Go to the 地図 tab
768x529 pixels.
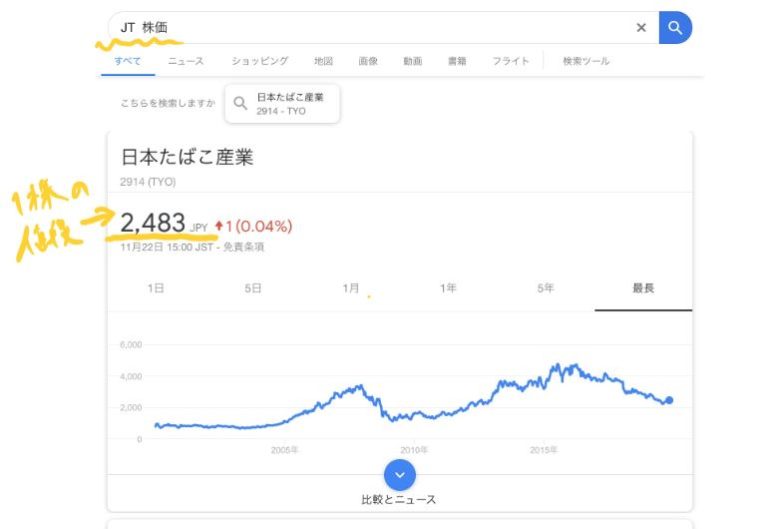323,61
